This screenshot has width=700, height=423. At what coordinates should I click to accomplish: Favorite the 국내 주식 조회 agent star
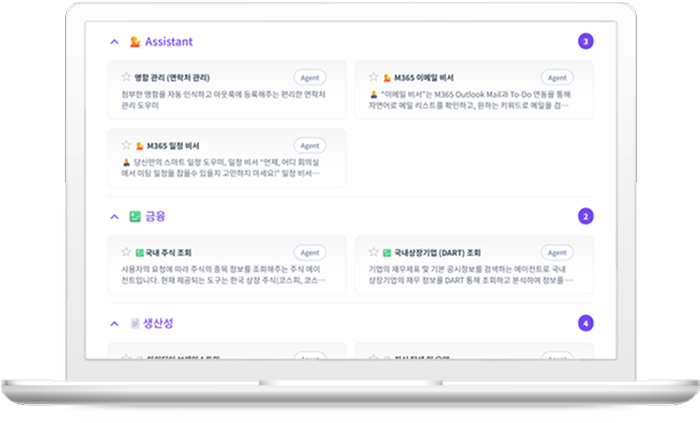[126, 252]
